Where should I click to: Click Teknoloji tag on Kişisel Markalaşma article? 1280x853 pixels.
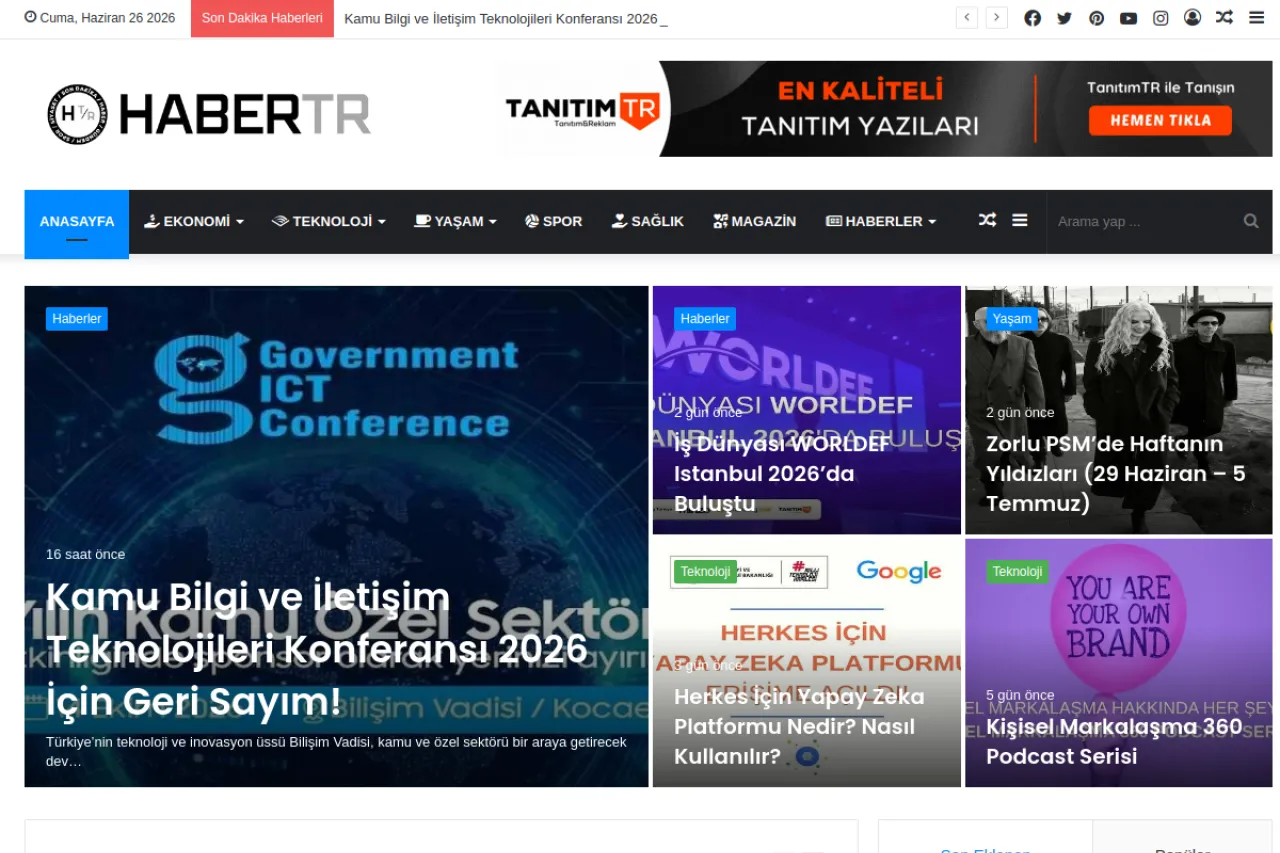tap(1017, 572)
